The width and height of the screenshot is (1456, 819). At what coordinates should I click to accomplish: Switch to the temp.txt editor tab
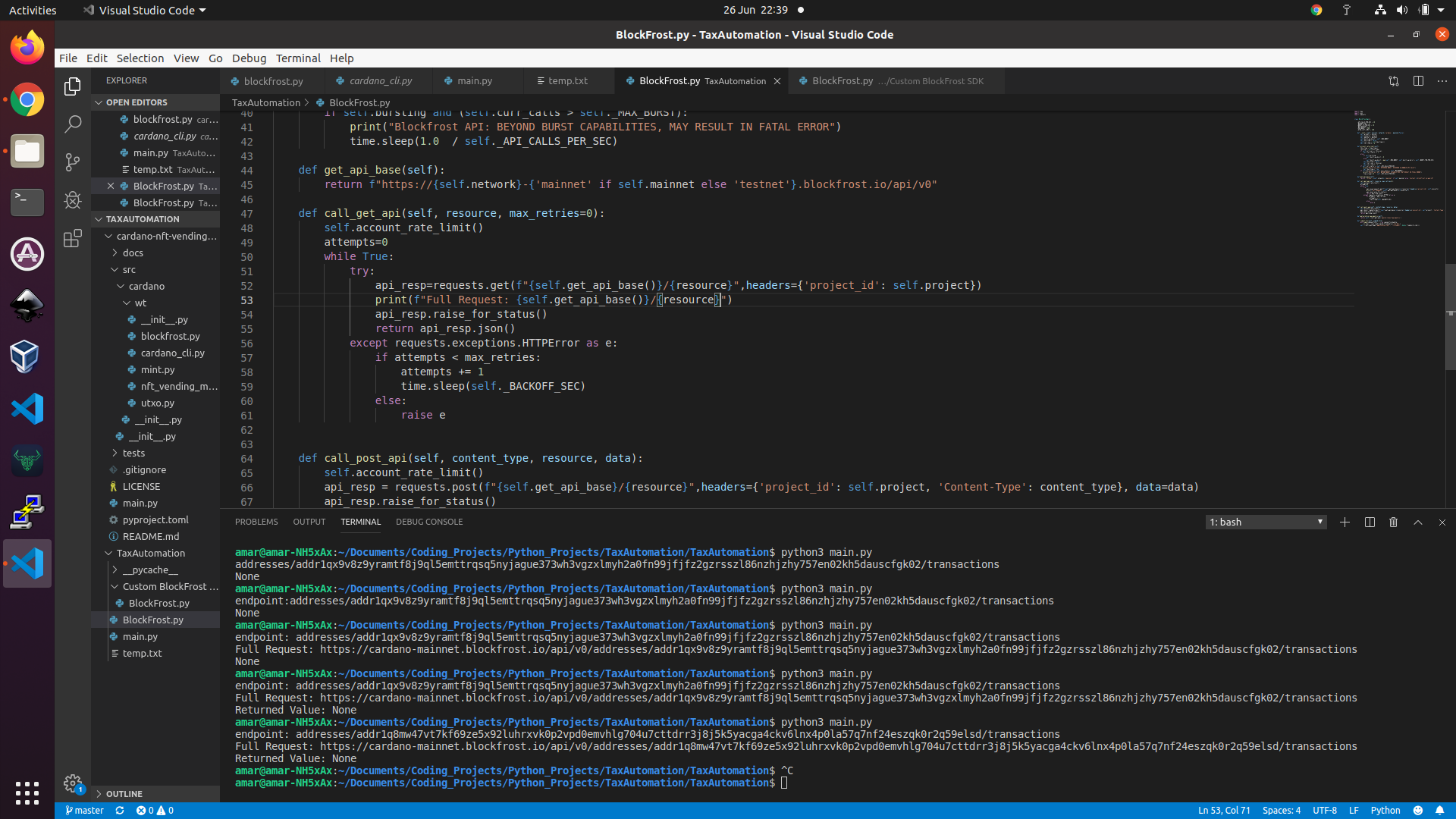pos(567,81)
